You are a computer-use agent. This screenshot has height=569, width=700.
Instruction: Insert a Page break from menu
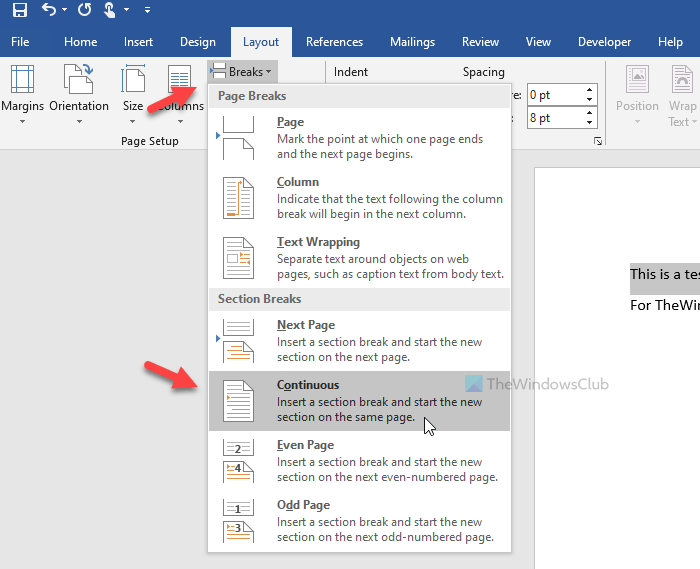[x=359, y=138]
